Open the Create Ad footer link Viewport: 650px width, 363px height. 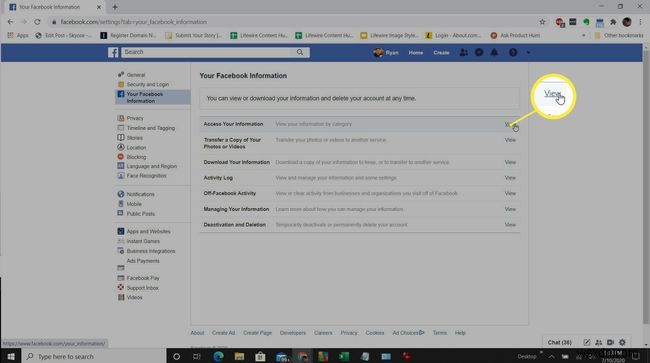(223, 333)
